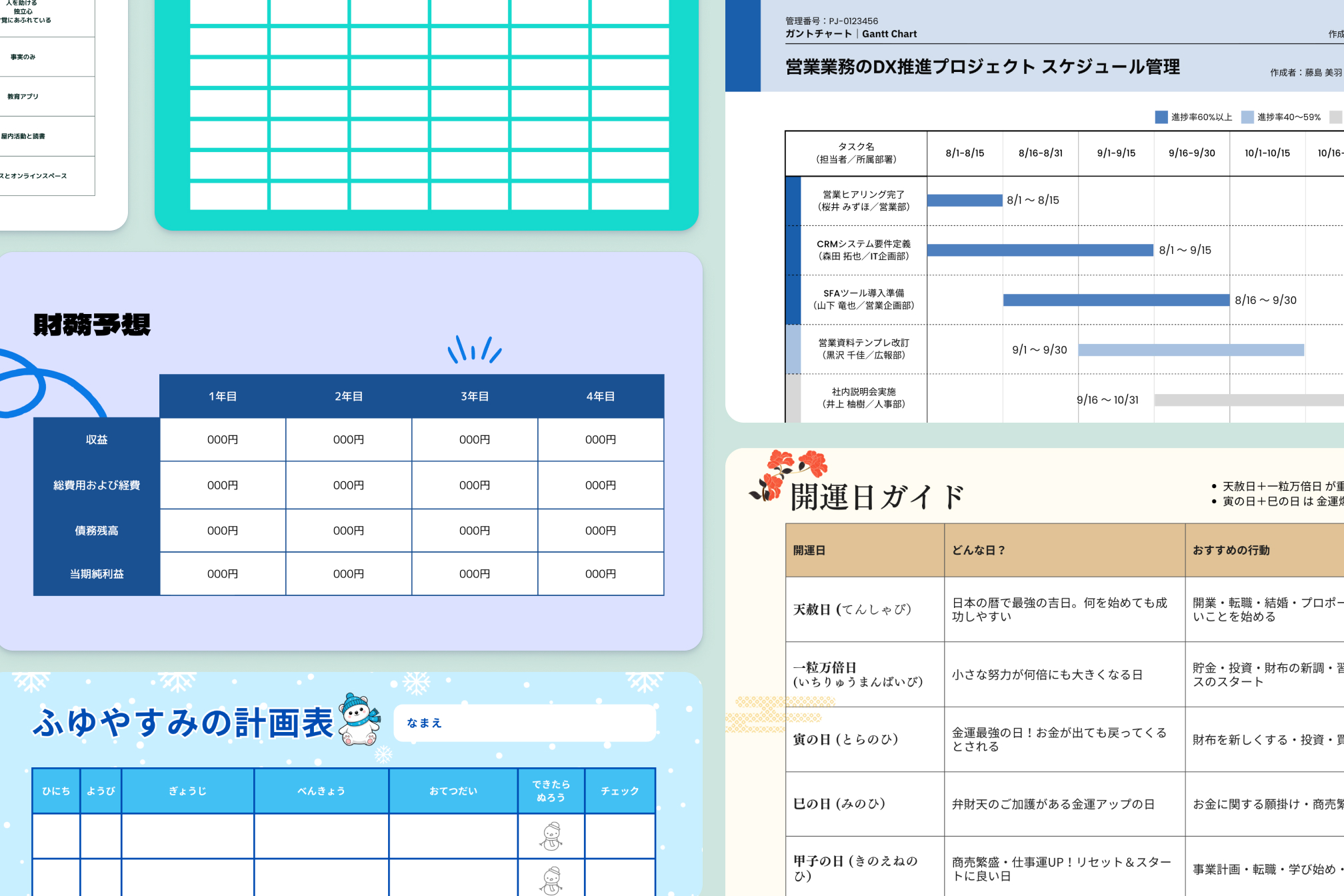Viewport: 1344px width, 896px height.
Task: Click the 000円 cell for 収益 1年目
Action: (x=223, y=440)
